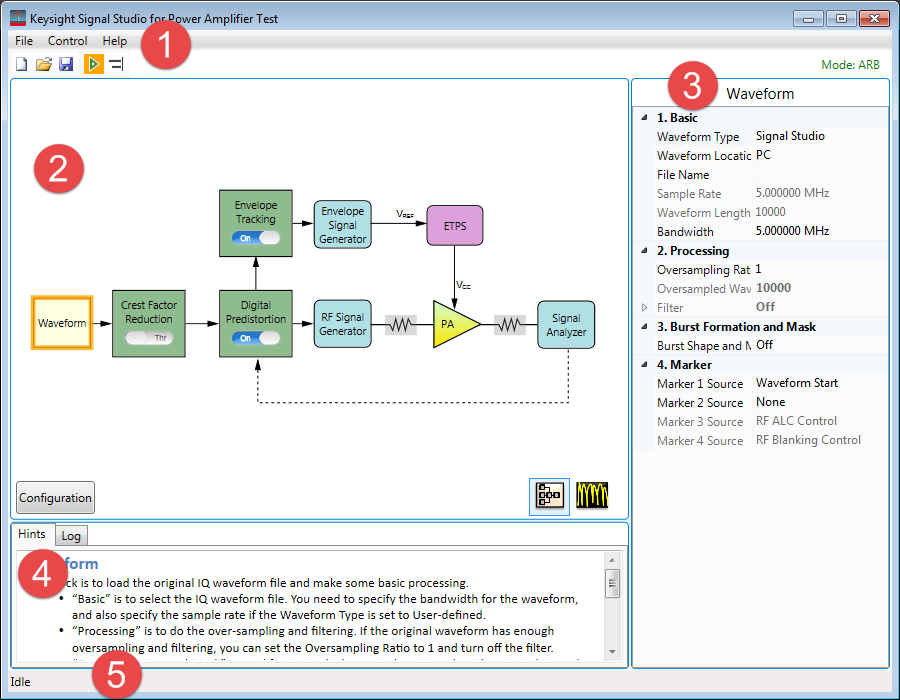The height and width of the screenshot is (700, 900).
Task: Switch to block diagram view icon
Action: (549, 496)
